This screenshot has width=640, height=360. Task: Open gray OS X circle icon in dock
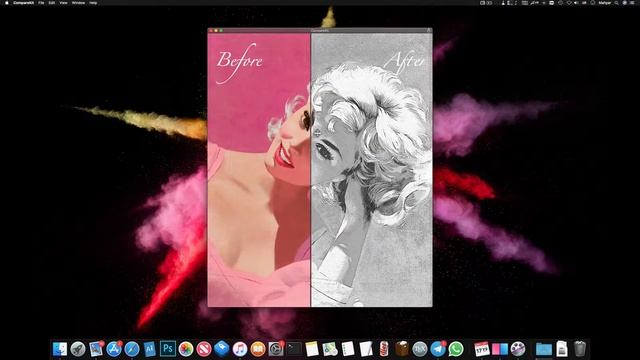click(420, 349)
